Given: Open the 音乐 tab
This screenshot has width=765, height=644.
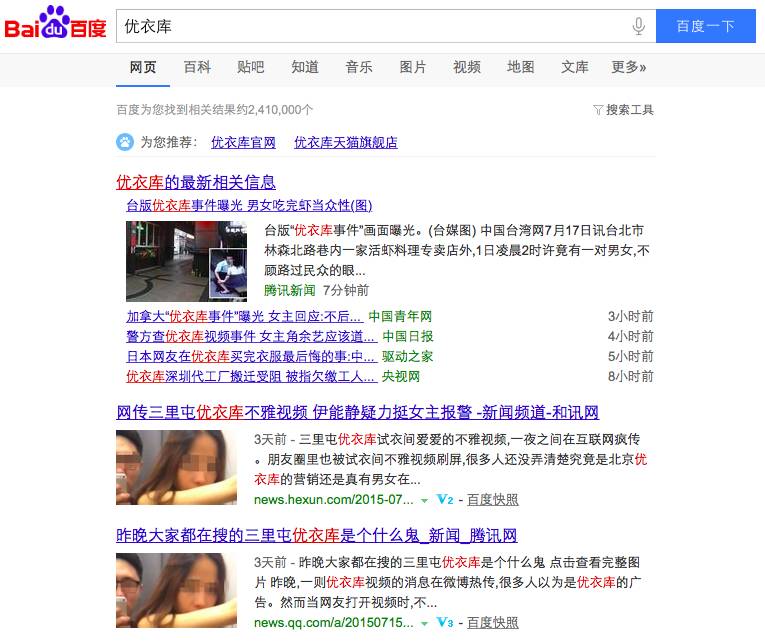Looking at the screenshot, I should 359,67.
